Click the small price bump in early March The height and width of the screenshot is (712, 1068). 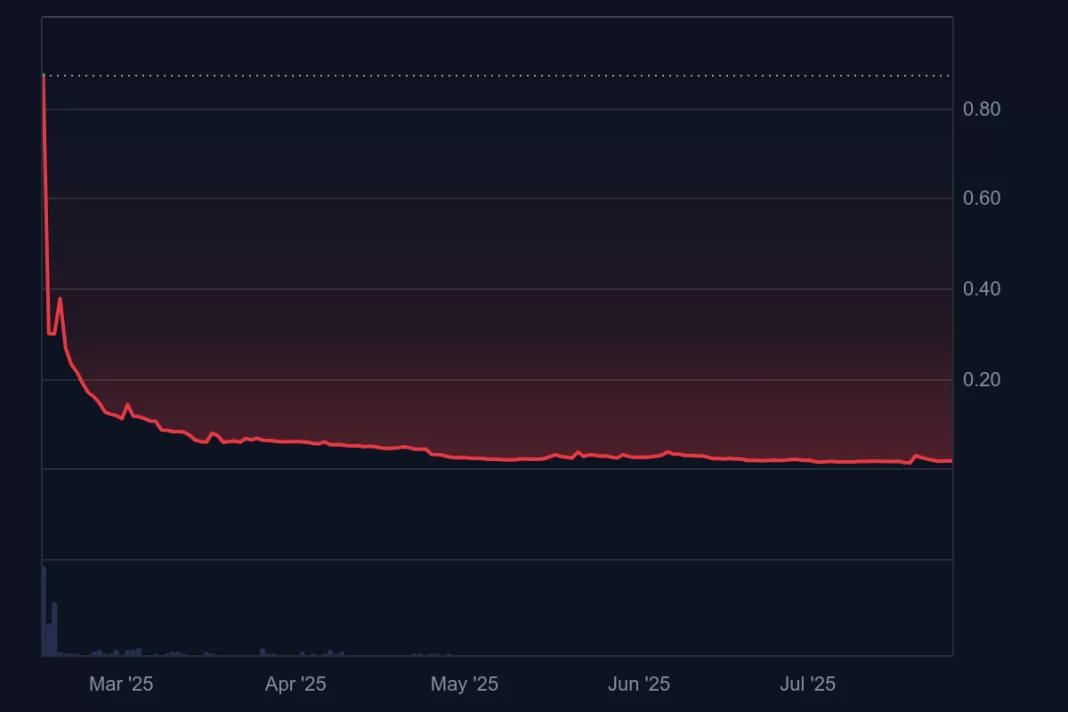127,405
